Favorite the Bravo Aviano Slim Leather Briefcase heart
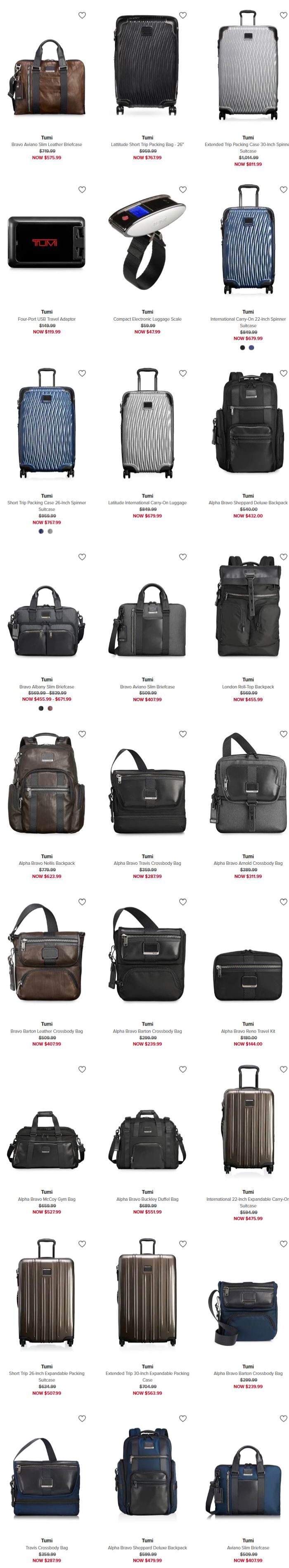Screen dimensions: 289x1568 [82, 15]
